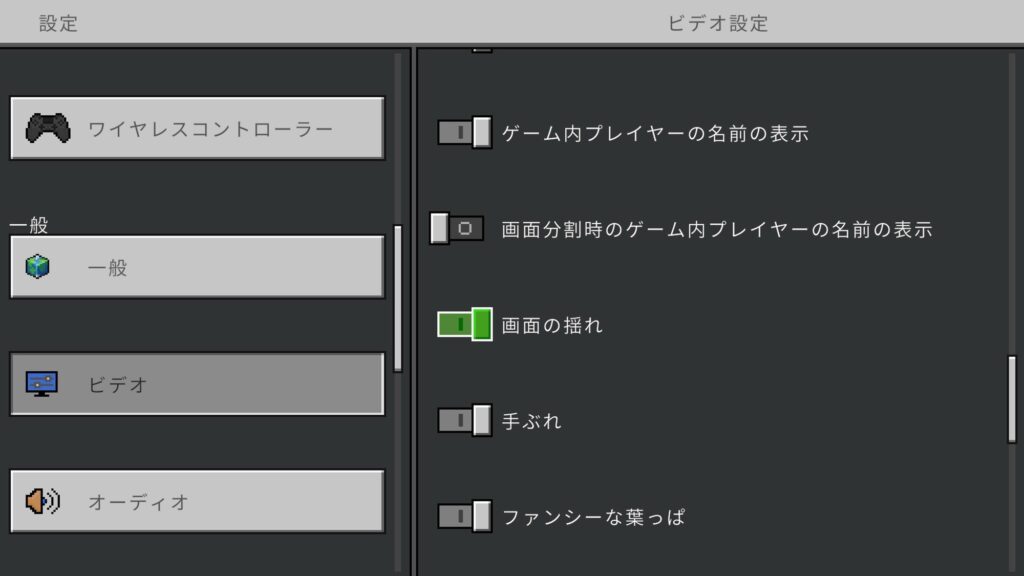Click the 手ぶれ label text

[x=531, y=421]
